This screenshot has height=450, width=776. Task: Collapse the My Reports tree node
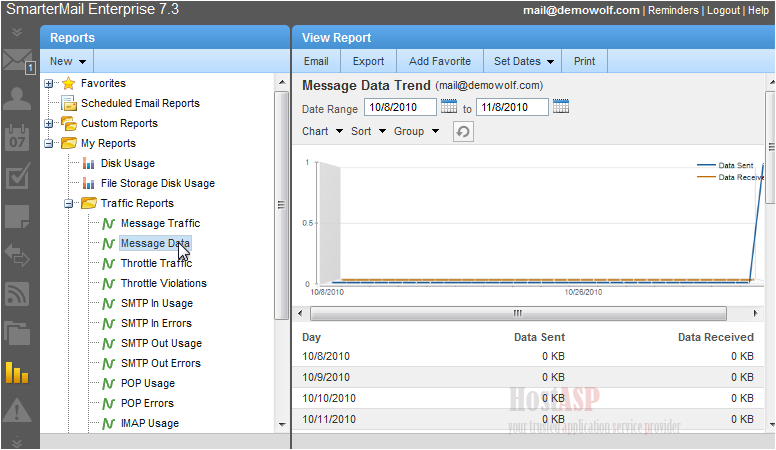[x=48, y=144]
